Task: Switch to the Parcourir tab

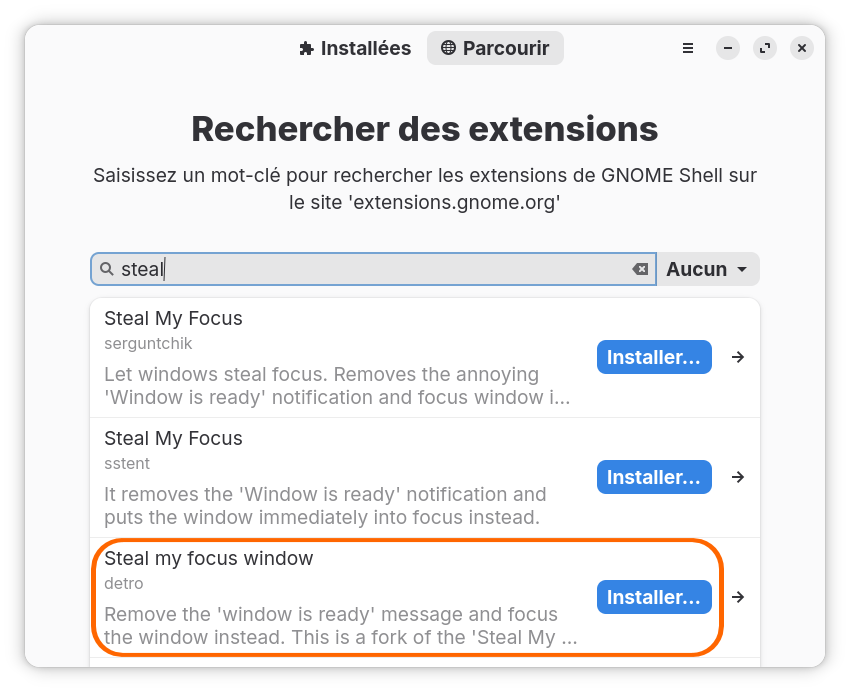Action: (495, 48)
